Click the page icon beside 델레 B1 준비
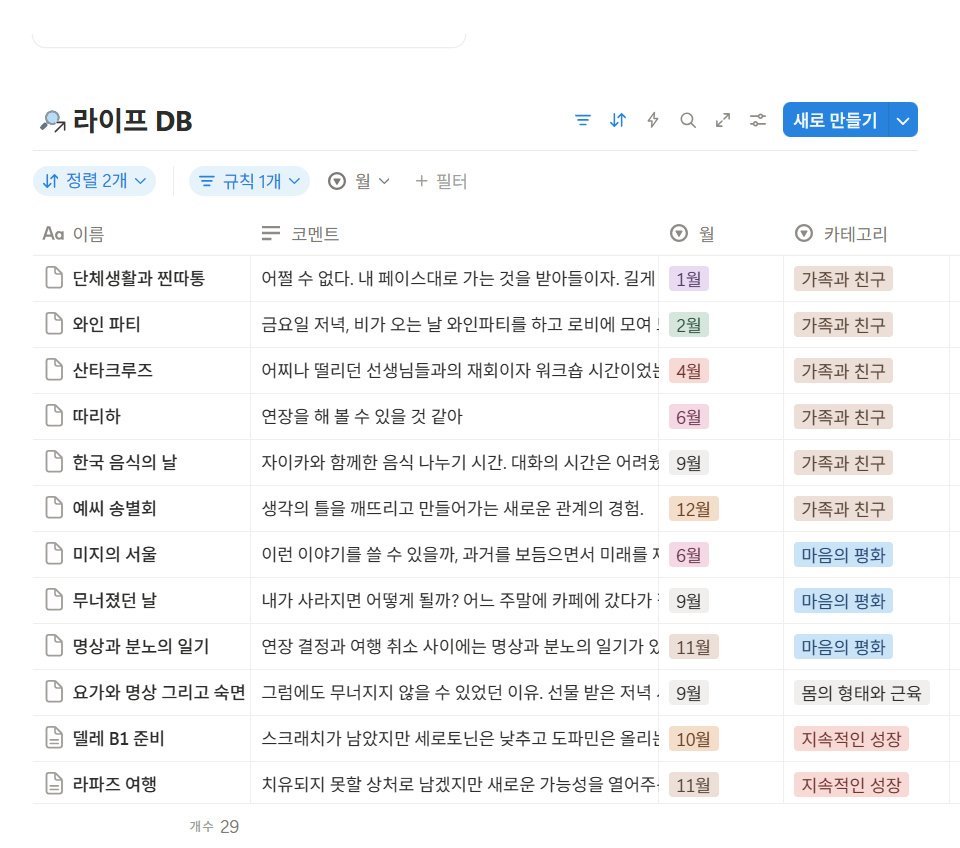Viewport: 960px width, 848px height. pos(54,738)
